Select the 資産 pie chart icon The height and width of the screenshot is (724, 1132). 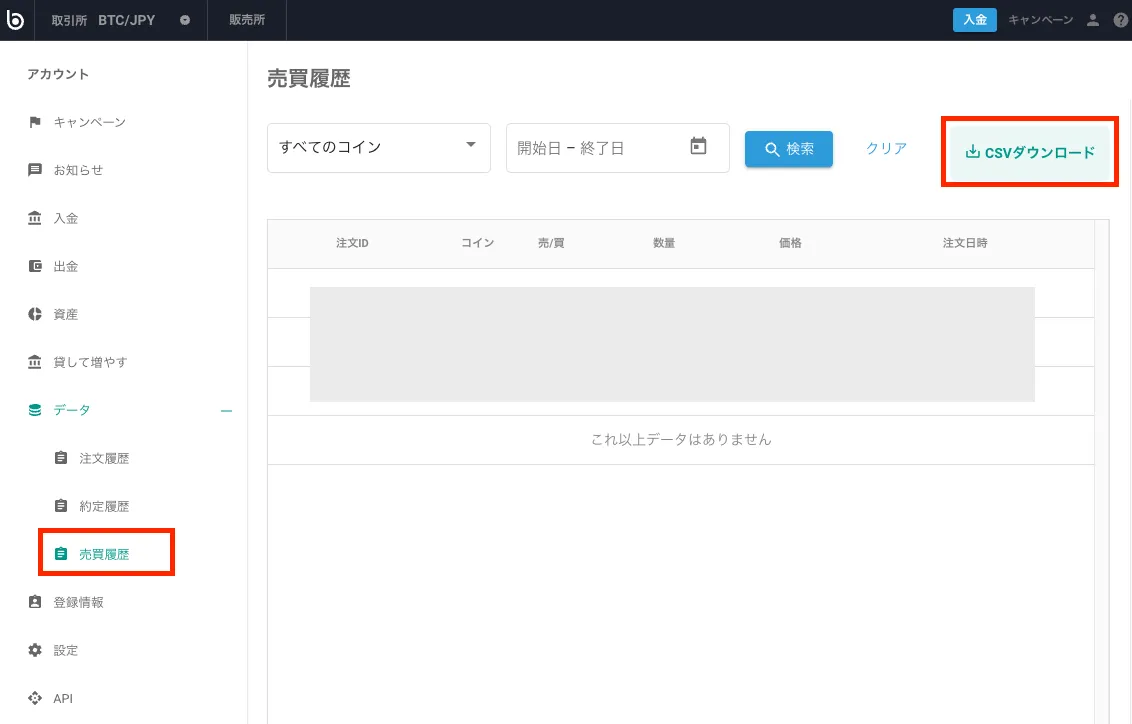point(35,314)
